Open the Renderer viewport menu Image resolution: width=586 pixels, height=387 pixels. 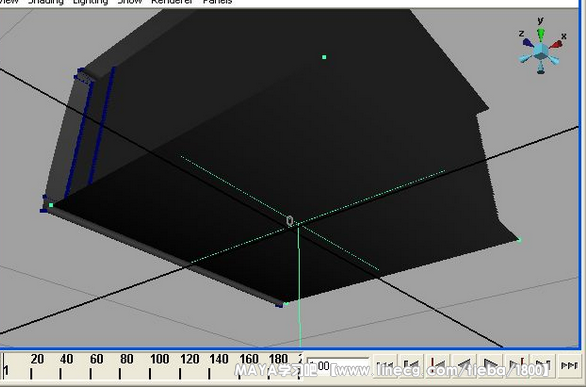(x=172, y=2)
